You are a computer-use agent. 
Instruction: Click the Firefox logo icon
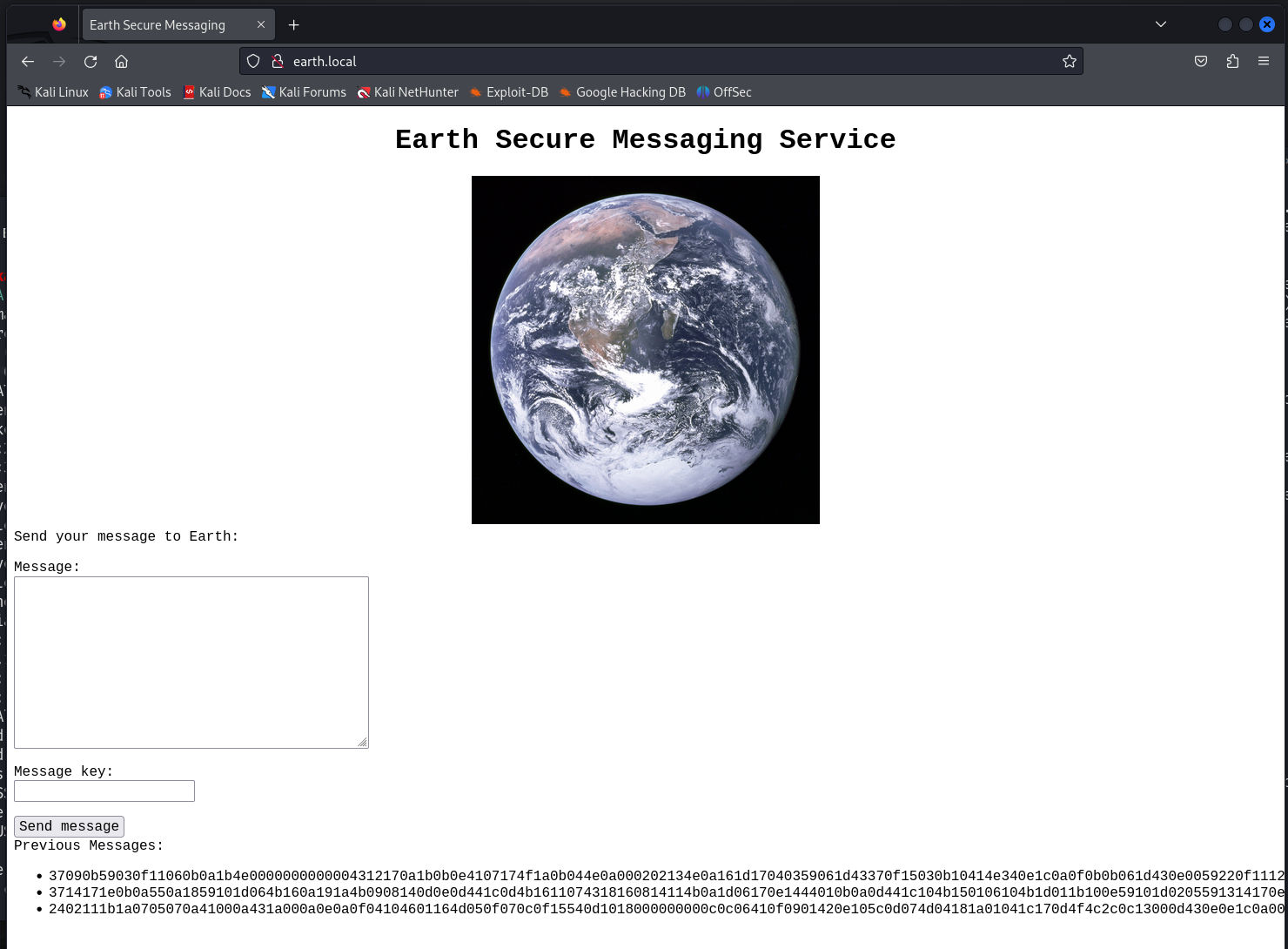[59, 24]
